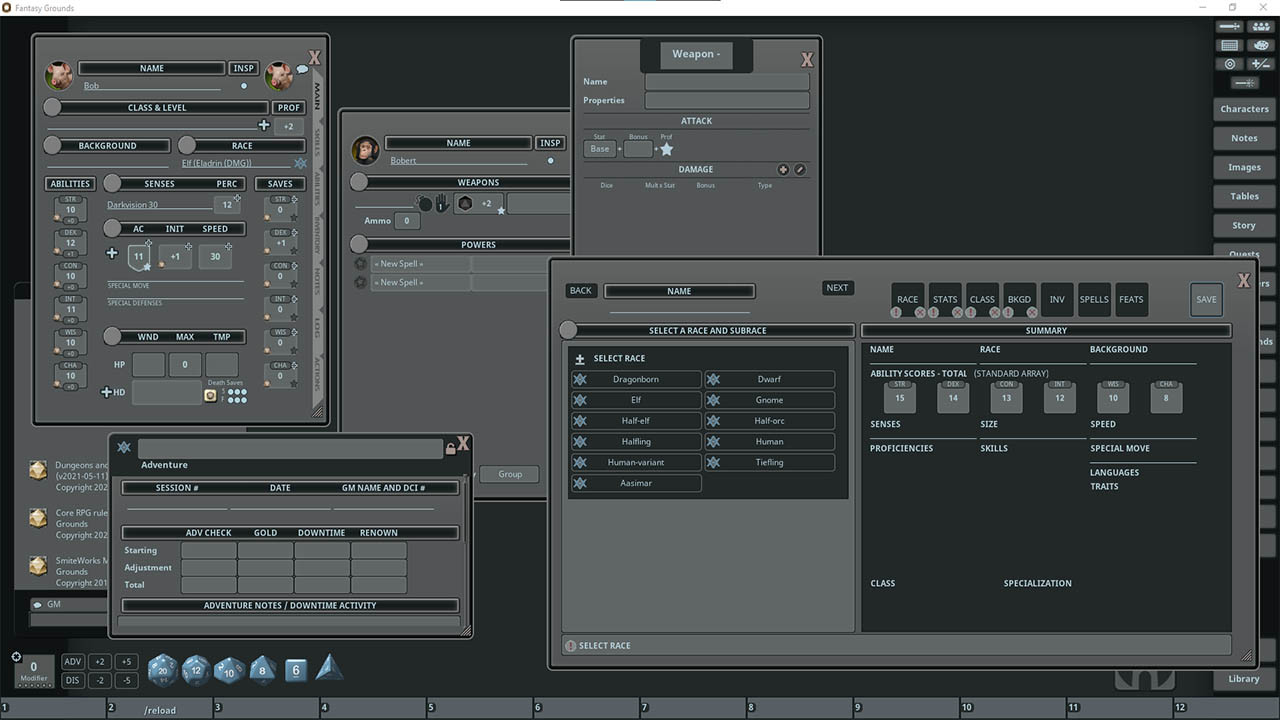Toggle DIS for disadvantage rolls
This screenshot has height=720, width=1280.
(72, 679)
